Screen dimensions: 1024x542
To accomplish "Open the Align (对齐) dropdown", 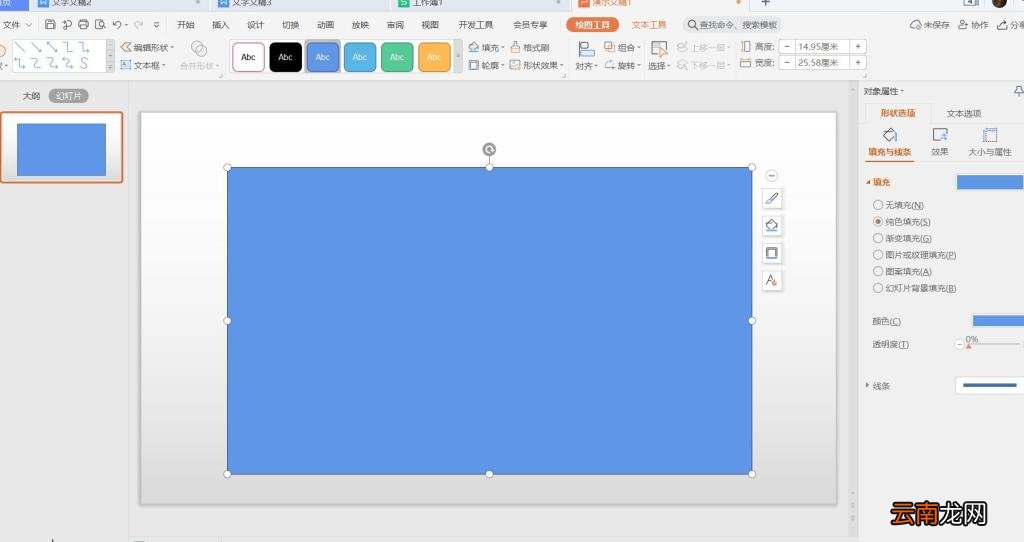I will tap(586, 56).
